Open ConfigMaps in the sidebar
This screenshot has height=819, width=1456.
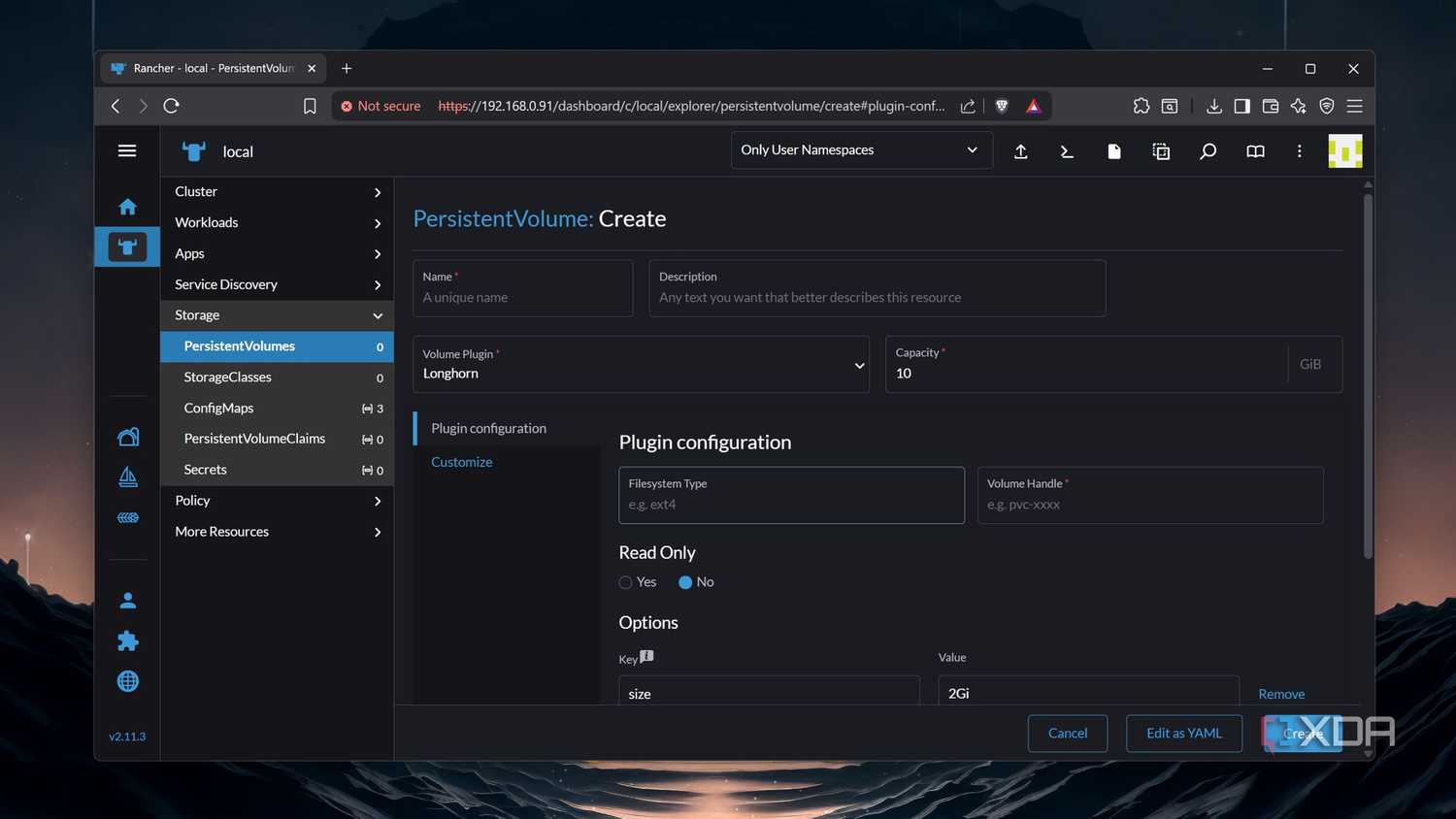coord(277,408)
